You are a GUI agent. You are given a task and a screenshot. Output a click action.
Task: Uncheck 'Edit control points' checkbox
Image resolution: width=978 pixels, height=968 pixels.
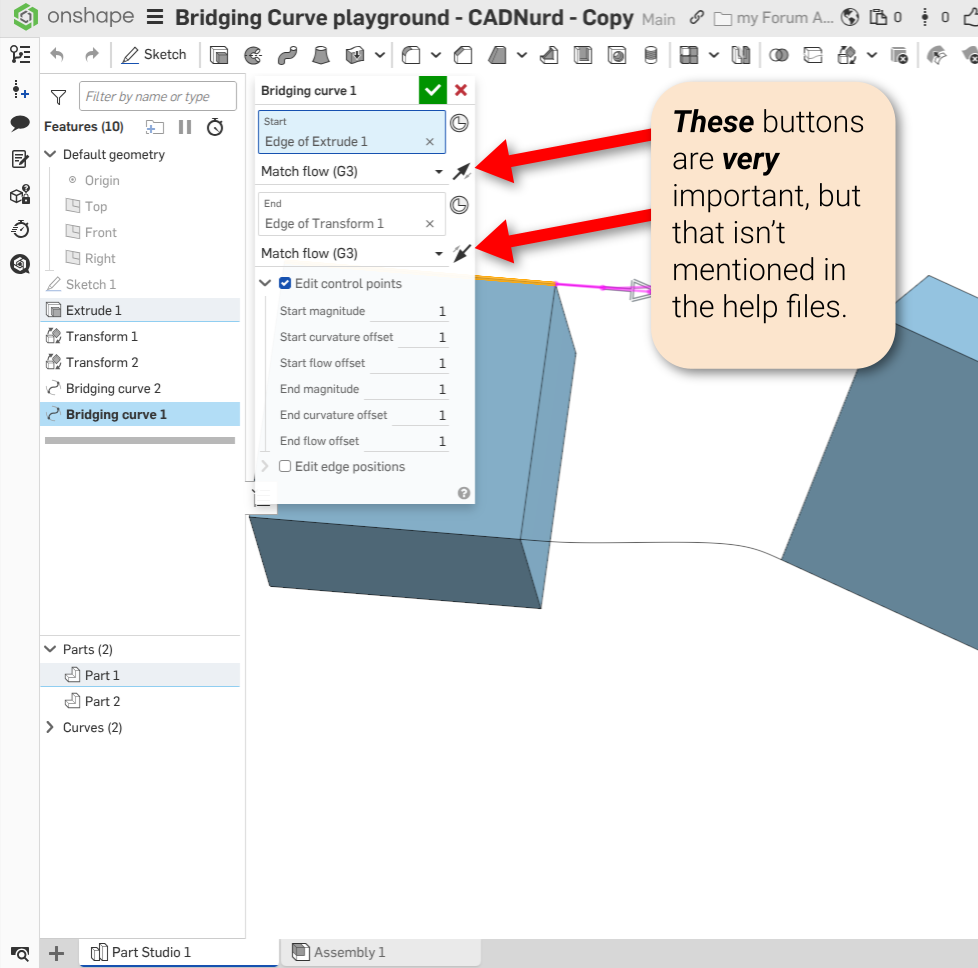coord(285,283)
